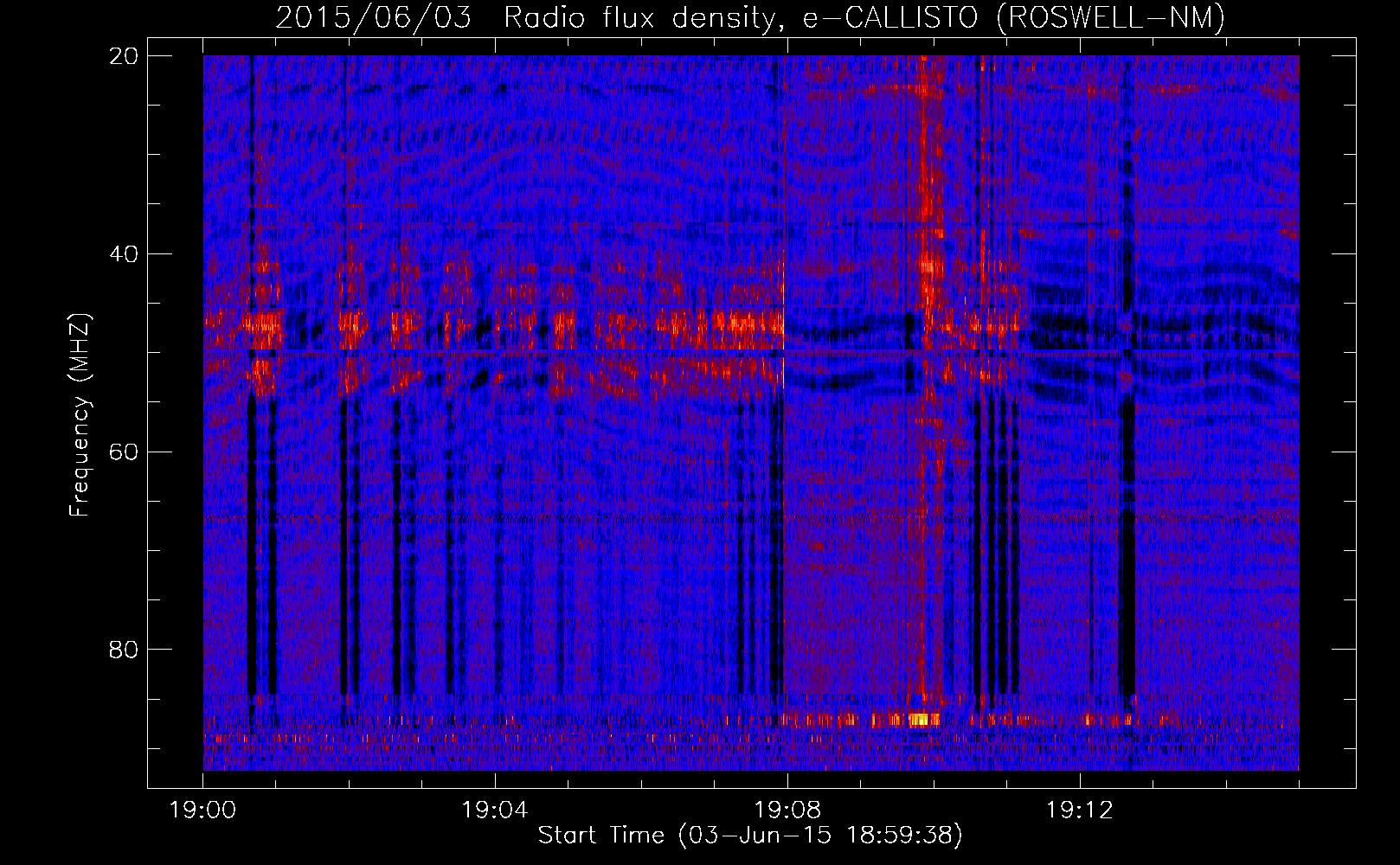Select the "Frequency (MHZ)" y-axis label
This screenshot has width=1400, height=865.
tap(80, 415)
